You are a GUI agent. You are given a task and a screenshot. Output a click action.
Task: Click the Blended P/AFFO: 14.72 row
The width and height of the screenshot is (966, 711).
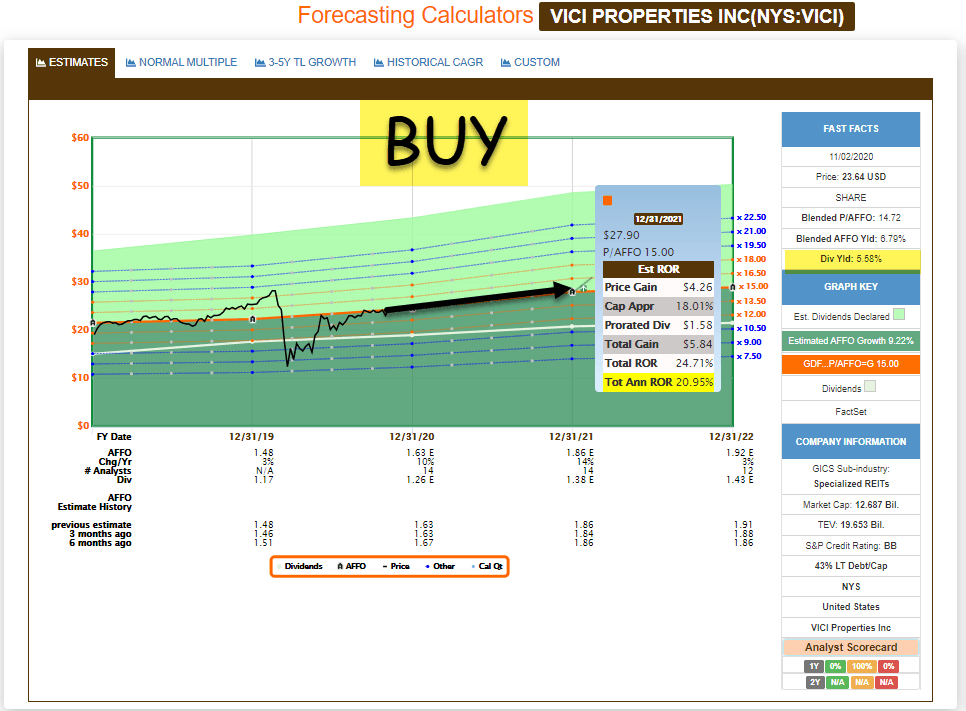click(851, 218)
